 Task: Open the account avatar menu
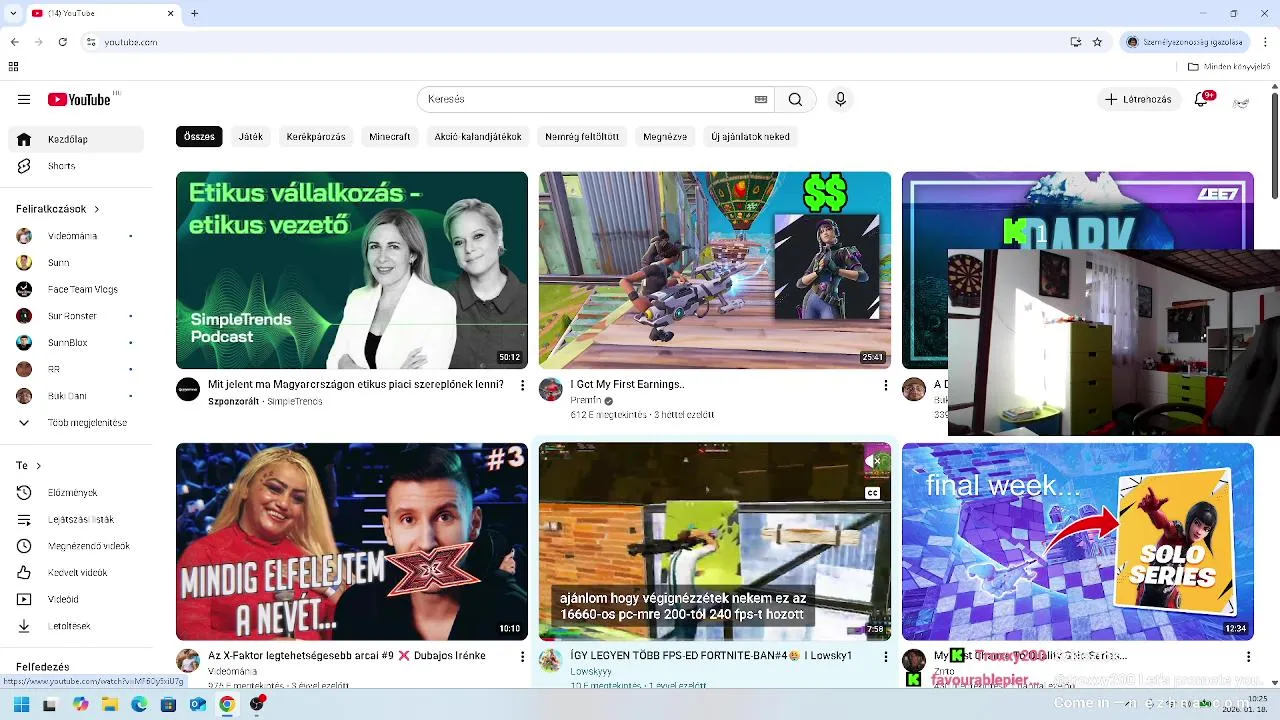pyautogui.click(x=1241, y=102)
